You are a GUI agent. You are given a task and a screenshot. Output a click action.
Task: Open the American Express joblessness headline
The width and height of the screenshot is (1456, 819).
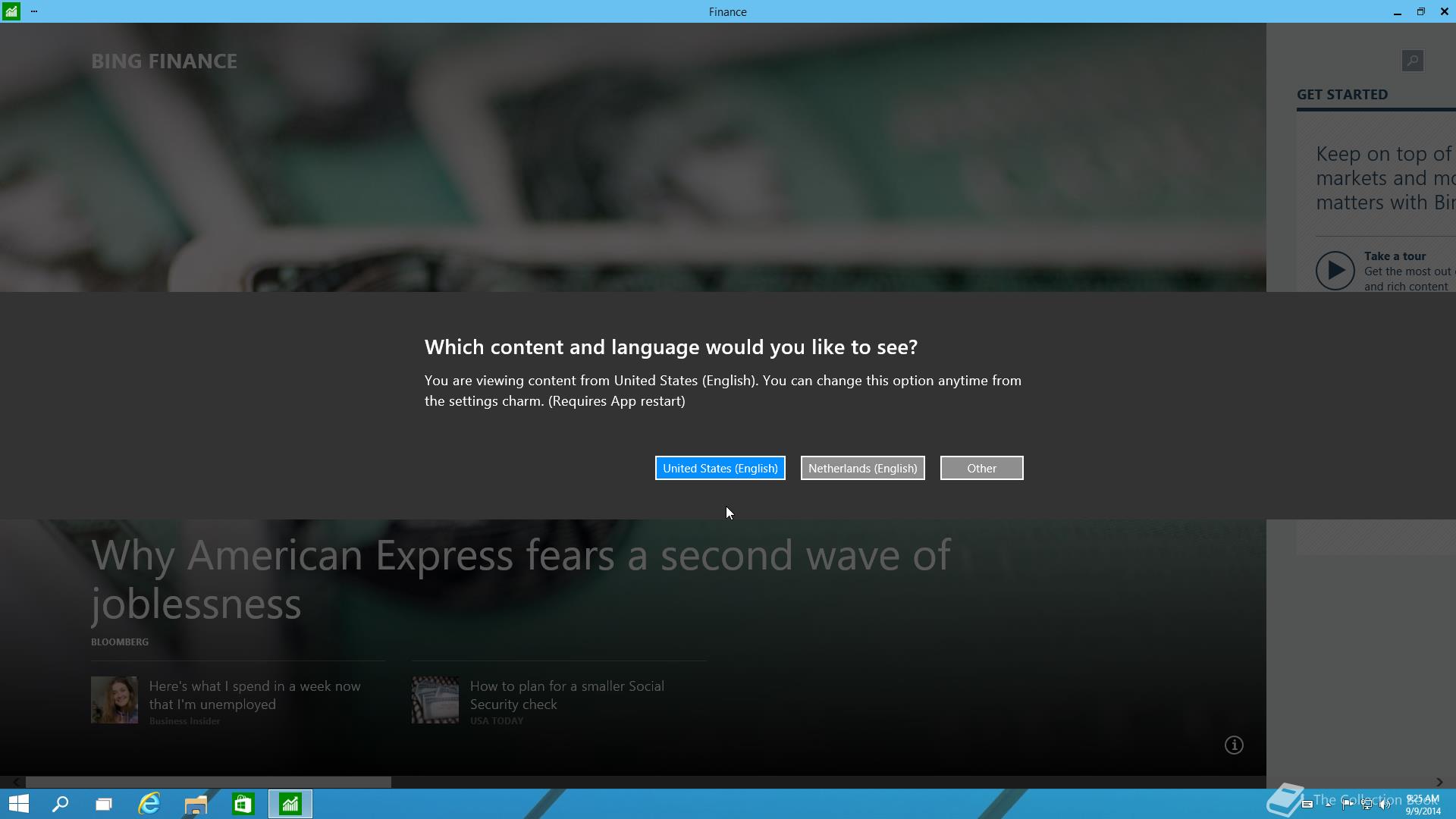520,579
